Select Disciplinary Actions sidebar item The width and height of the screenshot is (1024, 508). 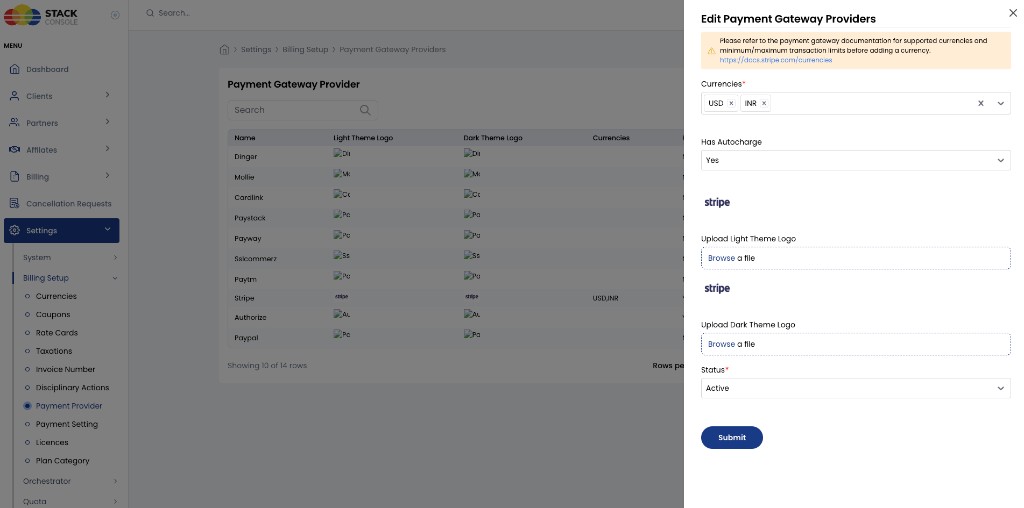point(72,388)
